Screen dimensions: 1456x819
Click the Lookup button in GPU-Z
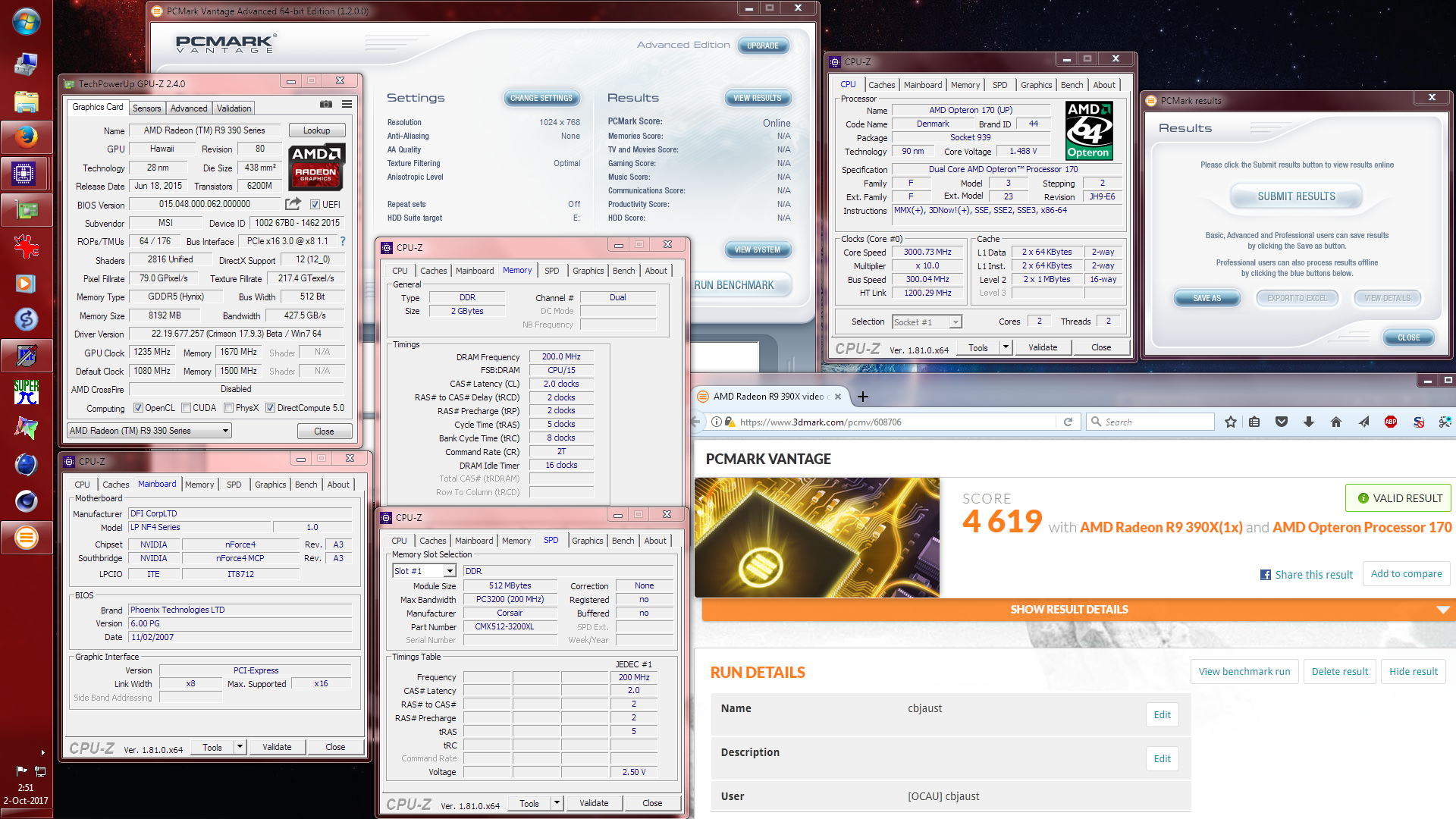tap(316, 130)
